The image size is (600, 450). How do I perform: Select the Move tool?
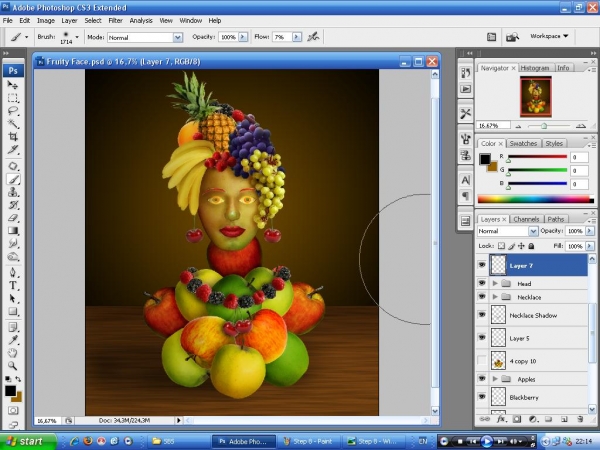tap(13, 85)
